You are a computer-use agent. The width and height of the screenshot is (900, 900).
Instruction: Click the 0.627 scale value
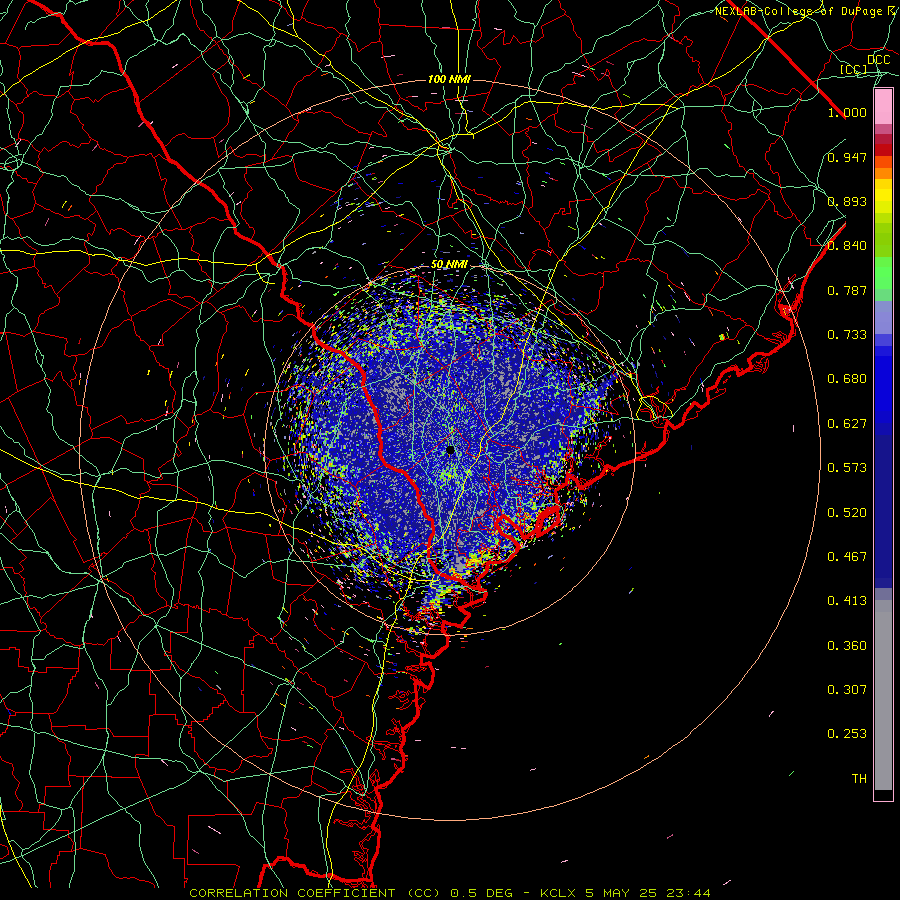847,424
